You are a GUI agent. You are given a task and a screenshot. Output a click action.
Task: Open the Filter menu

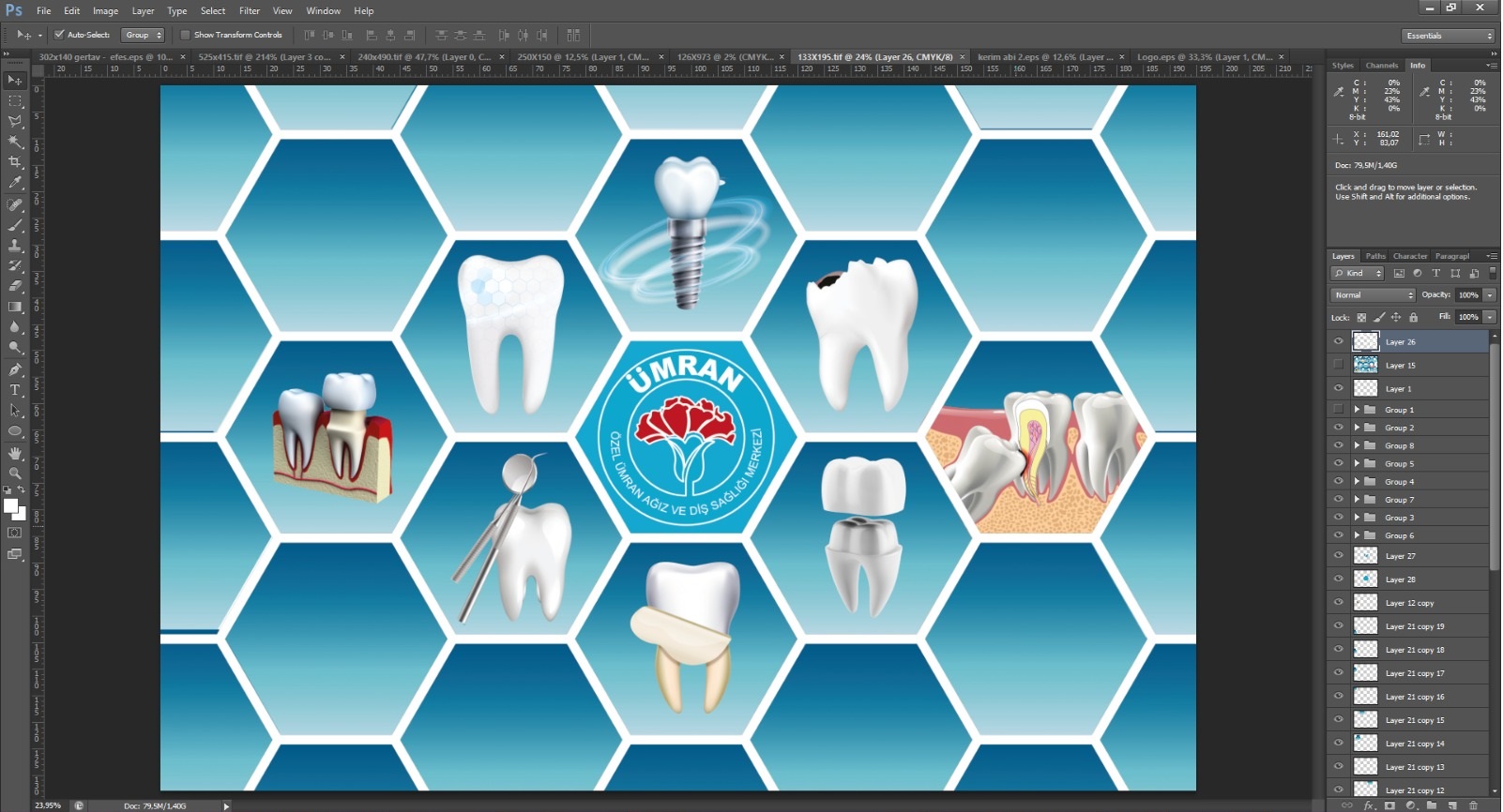point(250,11)
